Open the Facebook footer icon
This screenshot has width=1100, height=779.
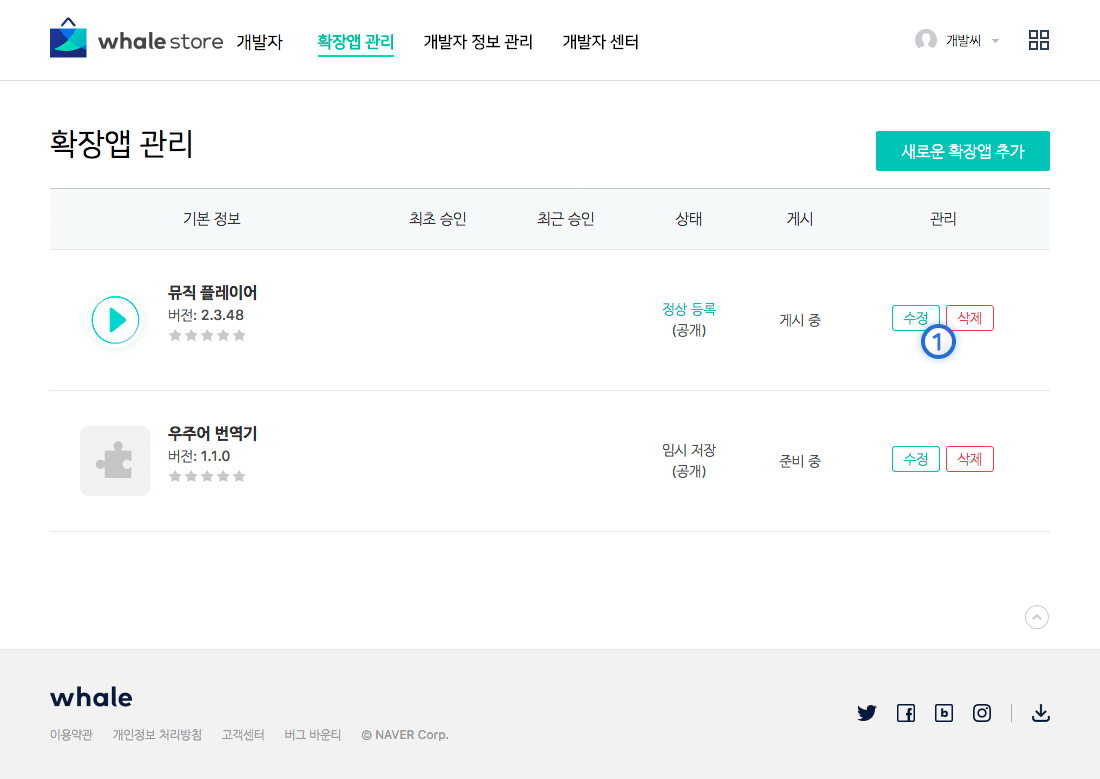click(x=906, y=713)
